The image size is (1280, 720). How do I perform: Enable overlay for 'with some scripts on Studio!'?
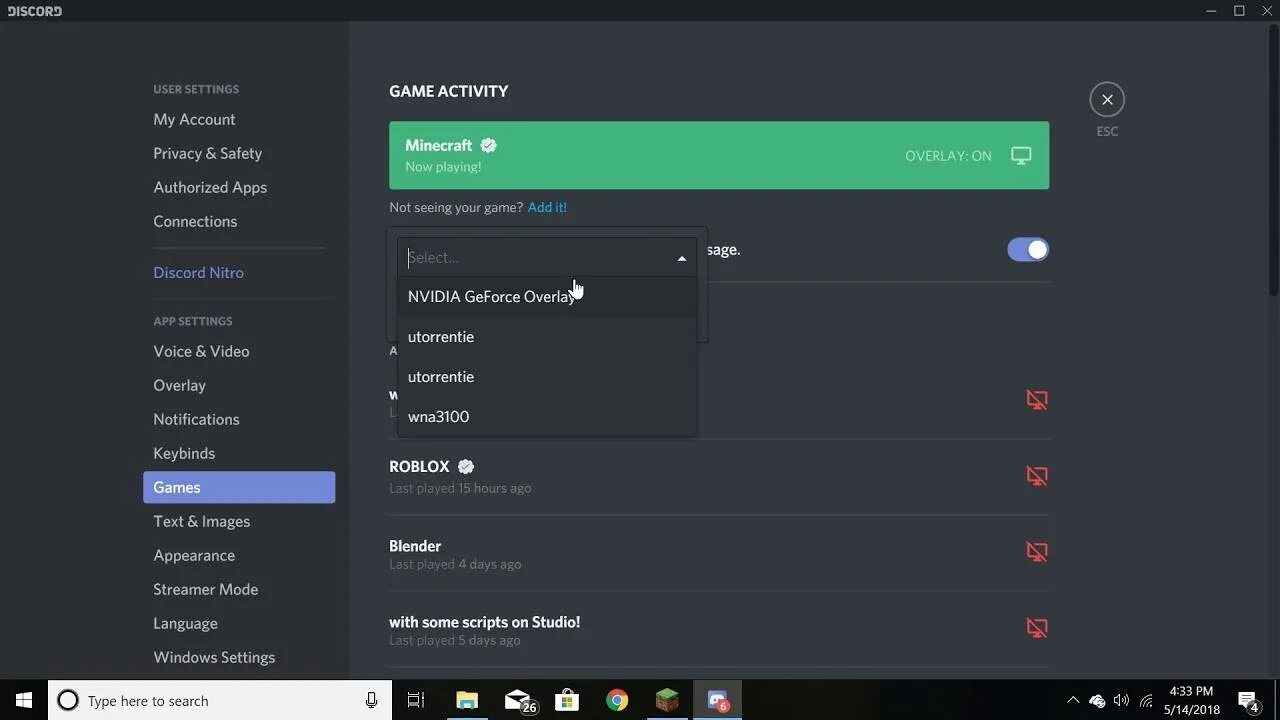coord(1037,628)
